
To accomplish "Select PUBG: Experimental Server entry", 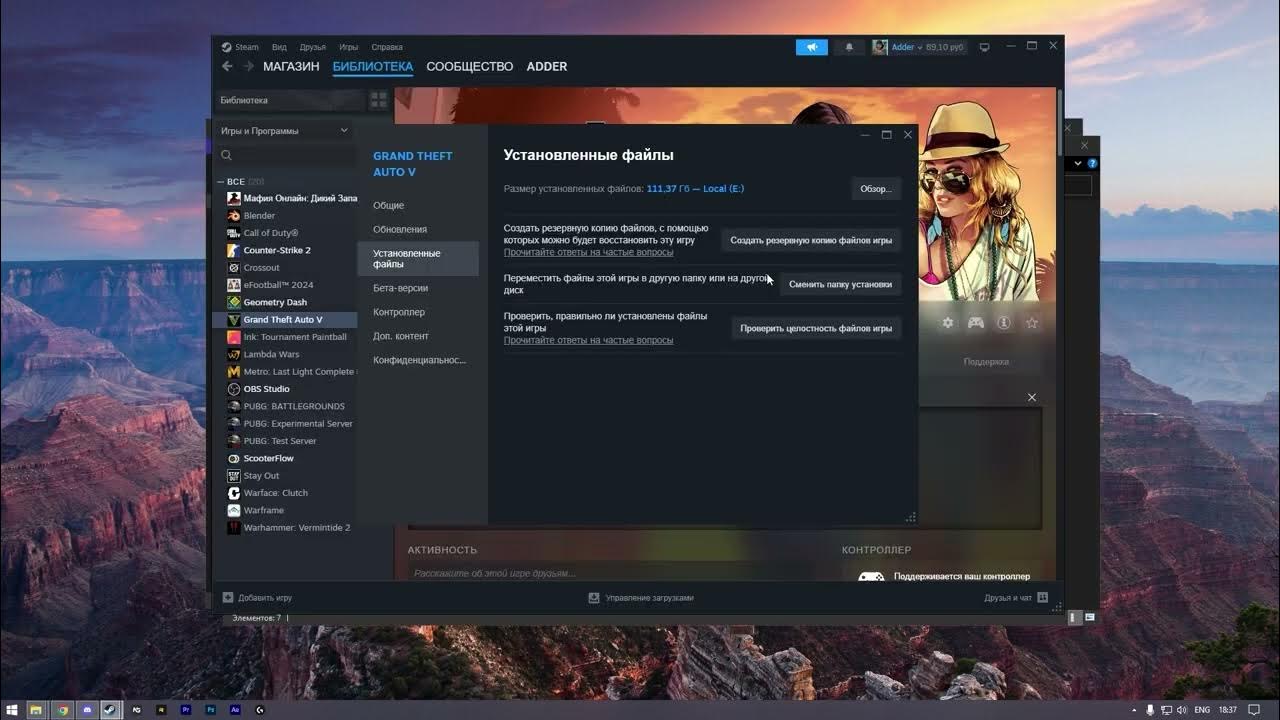I will coord(291,423).
